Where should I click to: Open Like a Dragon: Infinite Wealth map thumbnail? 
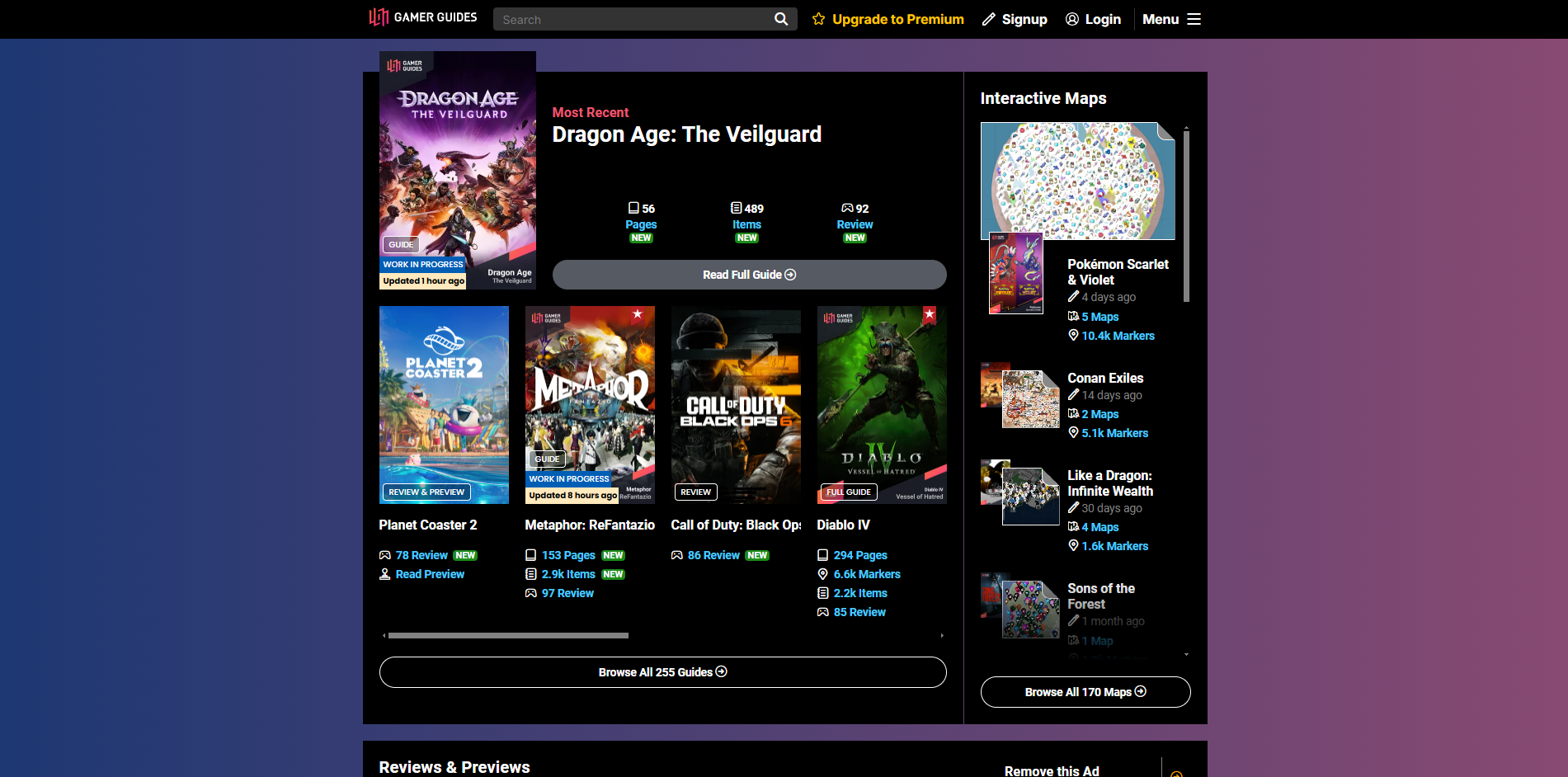tap(1030, 497)
